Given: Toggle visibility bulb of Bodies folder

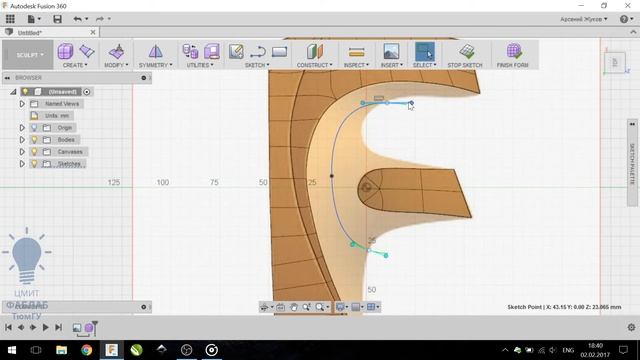Looking at the screenshot, I should tap(34, 140).
